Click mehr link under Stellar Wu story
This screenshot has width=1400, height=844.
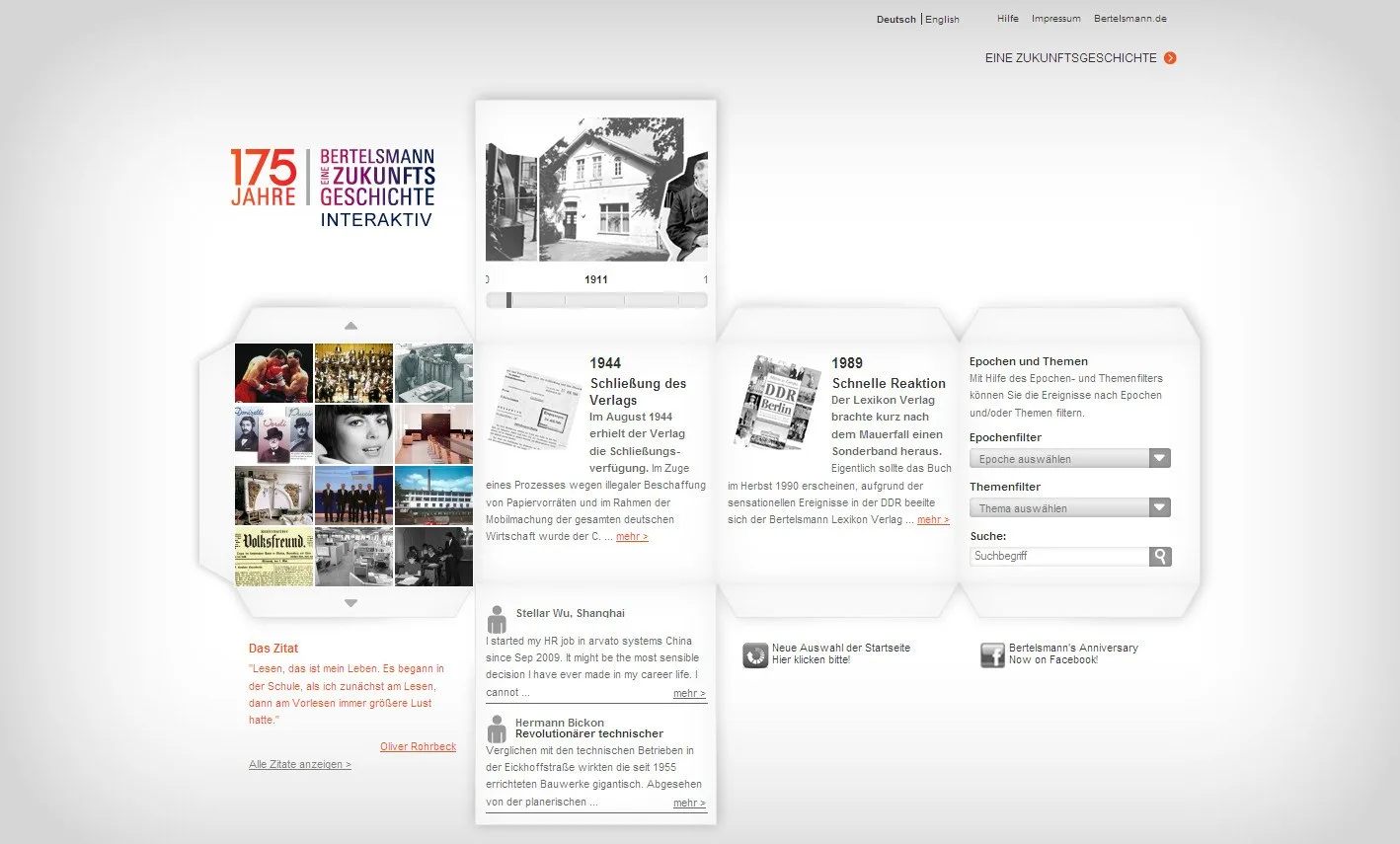click(x=689, y=694)
